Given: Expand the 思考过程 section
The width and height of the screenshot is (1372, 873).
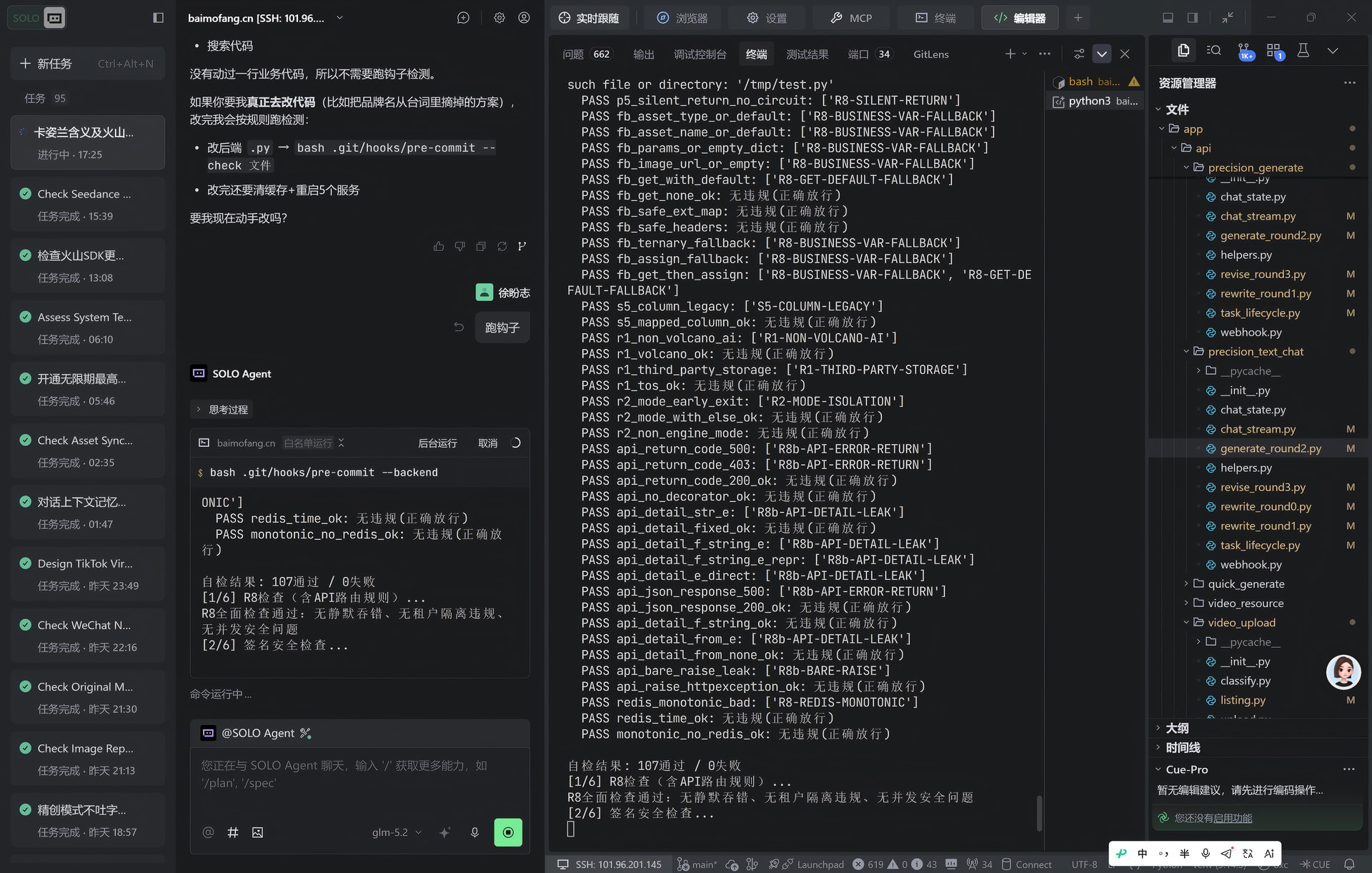Looking at the screenshot, I should pyautogui.click(x=222, y=410).
